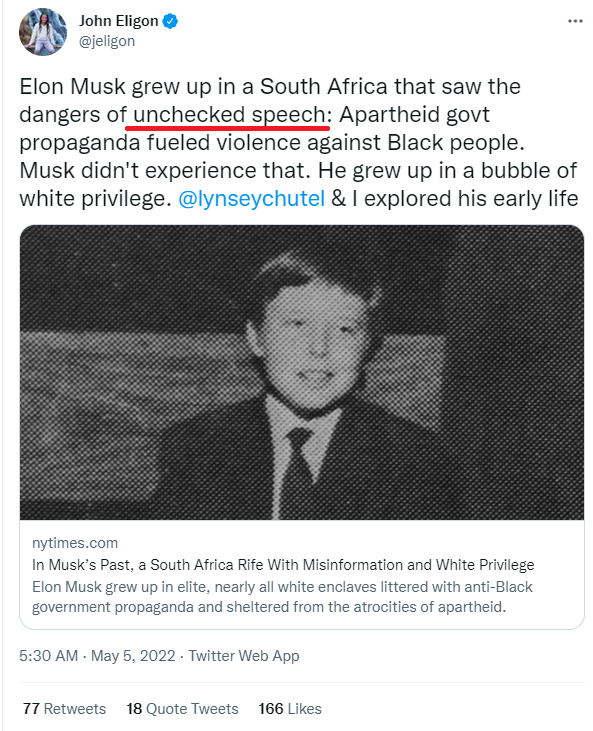Open the three-dot more options menu
The image size is (593, 731).
click(575, 21)
